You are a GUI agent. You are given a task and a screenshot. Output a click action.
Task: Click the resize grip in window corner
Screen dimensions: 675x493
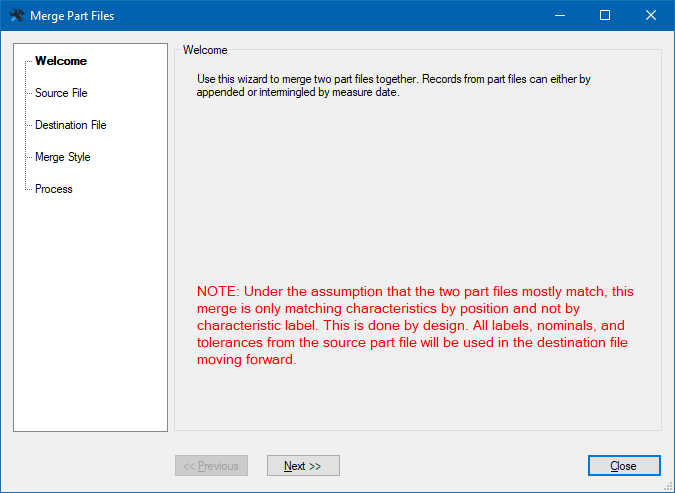pos(669,487)
